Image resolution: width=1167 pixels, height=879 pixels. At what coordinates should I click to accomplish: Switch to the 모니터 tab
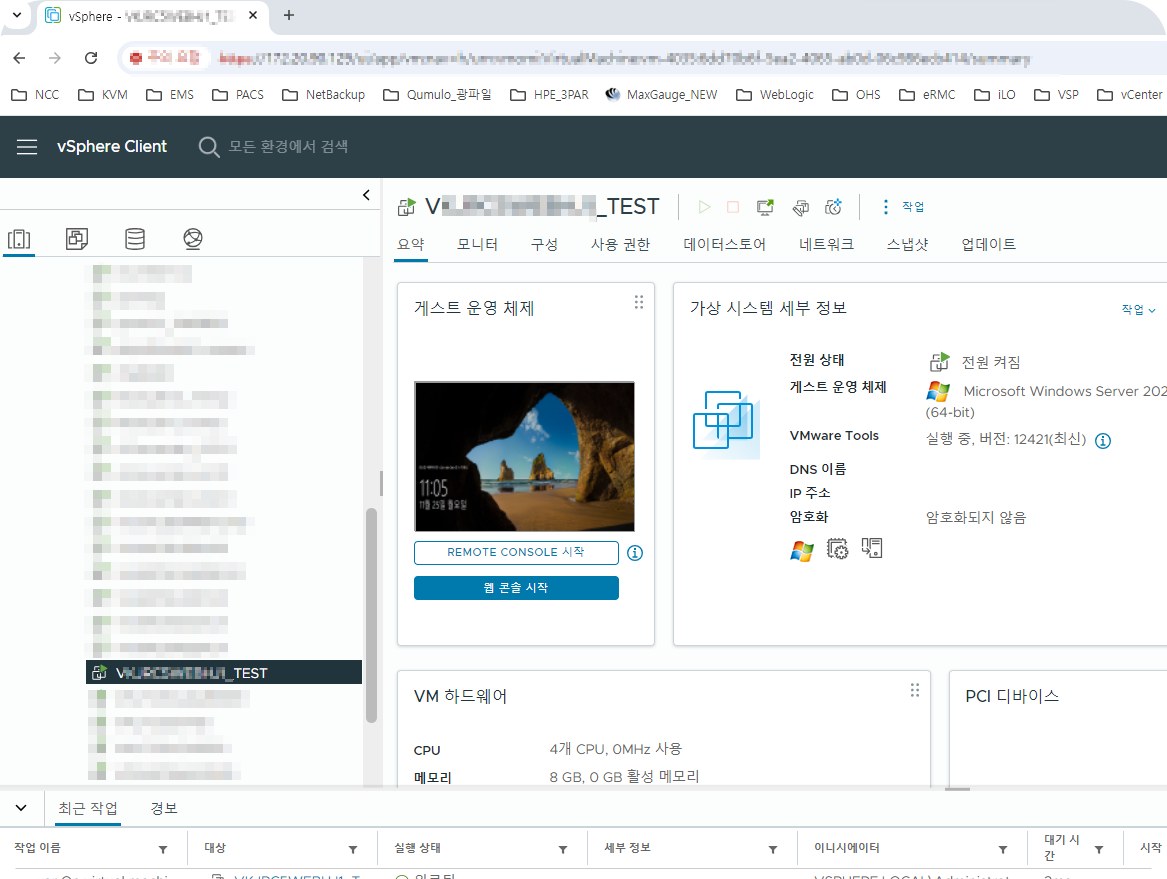[477, 244]
